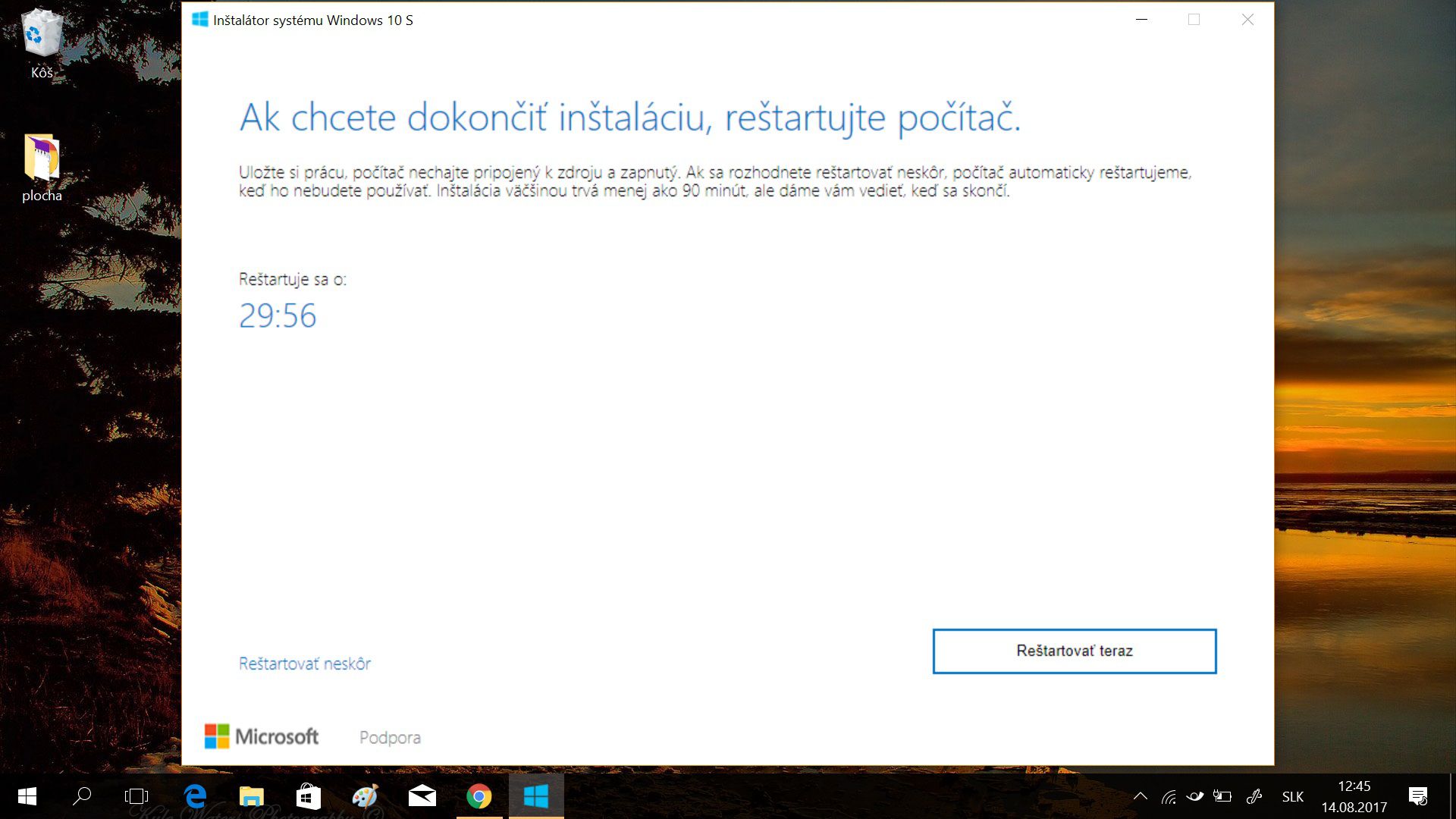Open clock showing 12:45 14.08.2017
Viewport: 1456px width, 819px height.
tap(1354, 796)
